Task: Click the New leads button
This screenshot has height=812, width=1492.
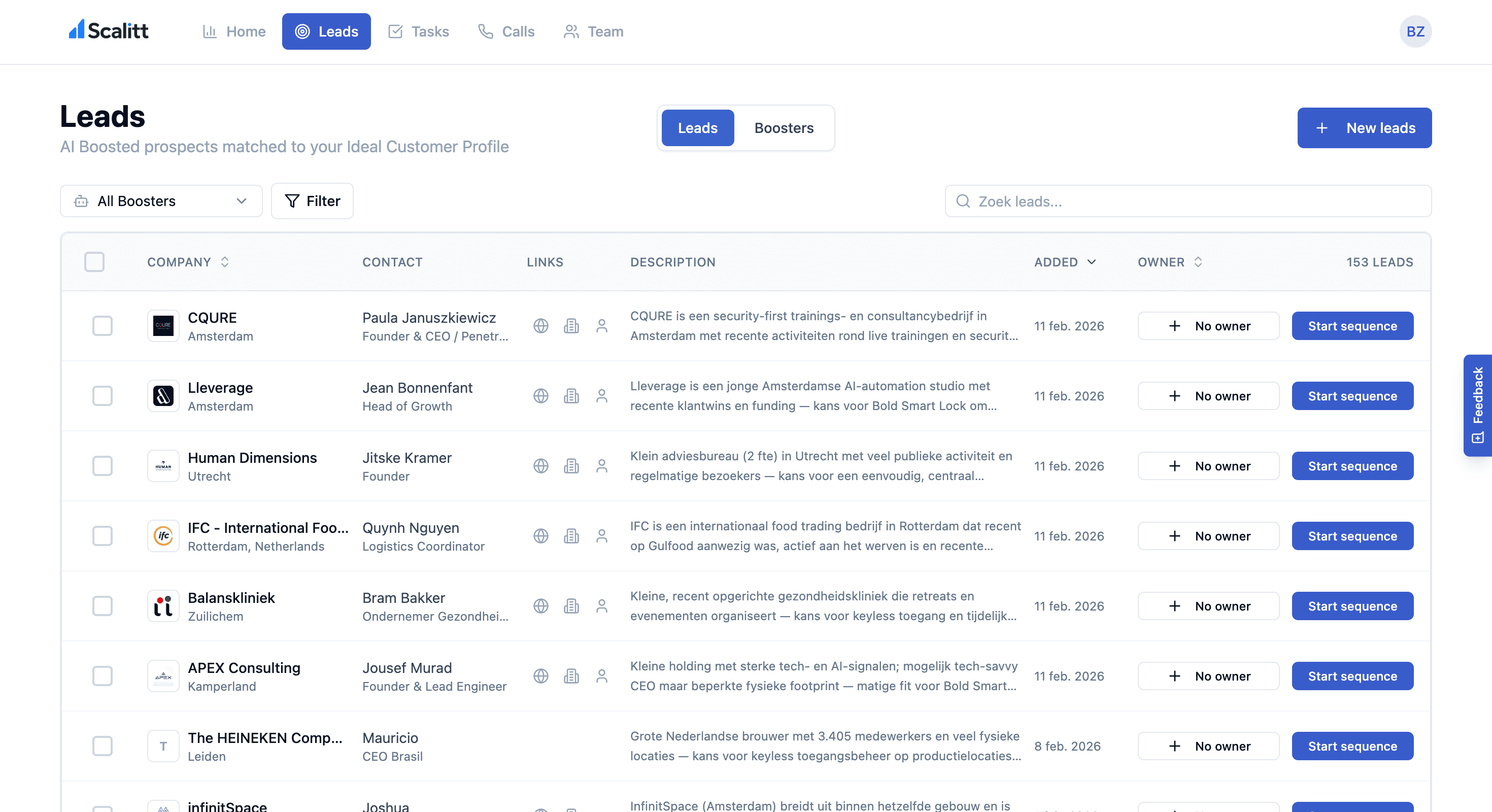Action: tap(1364, 128)
